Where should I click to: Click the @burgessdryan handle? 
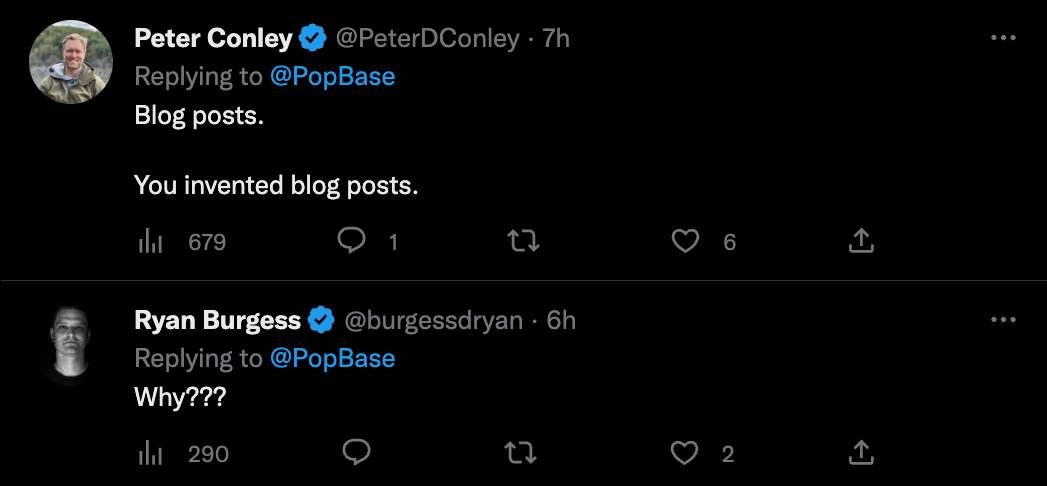[x=434, y=321]
